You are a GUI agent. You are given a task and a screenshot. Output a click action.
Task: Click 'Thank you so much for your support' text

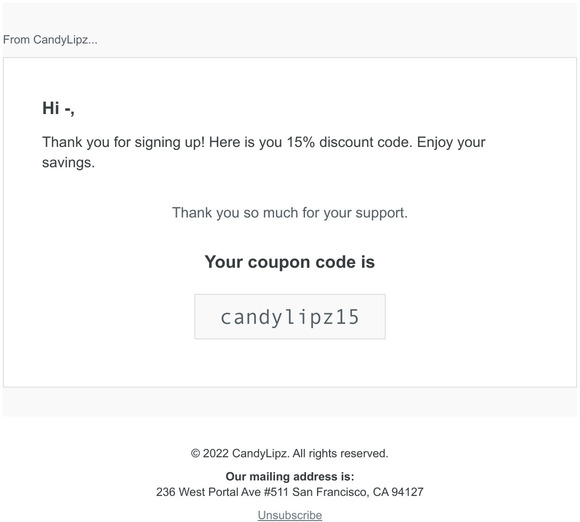pos(290,213)
